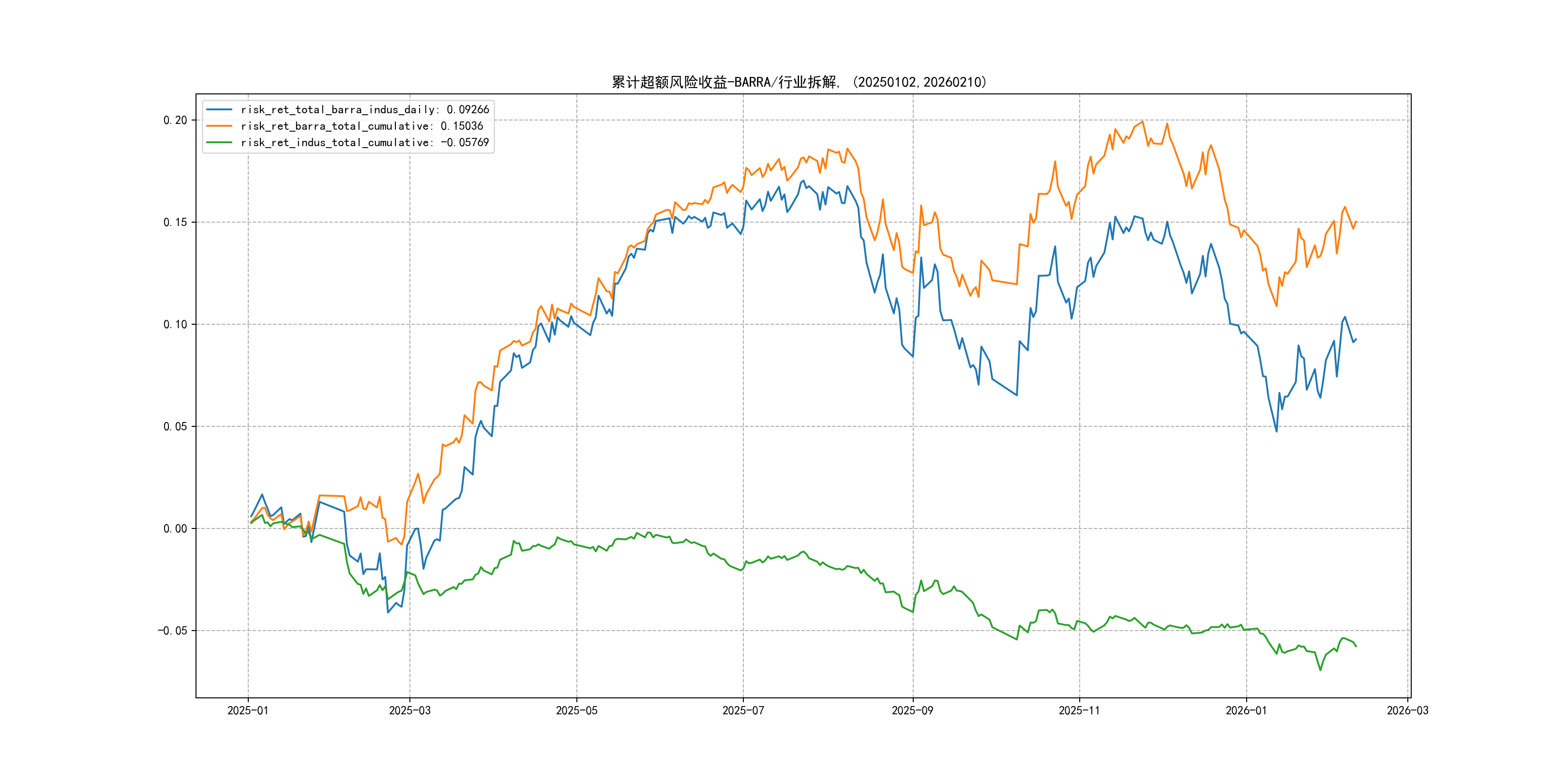Click the orange legend line swatch
Viewport: 1568px width, 784px height.
click(x=219, y=126)
